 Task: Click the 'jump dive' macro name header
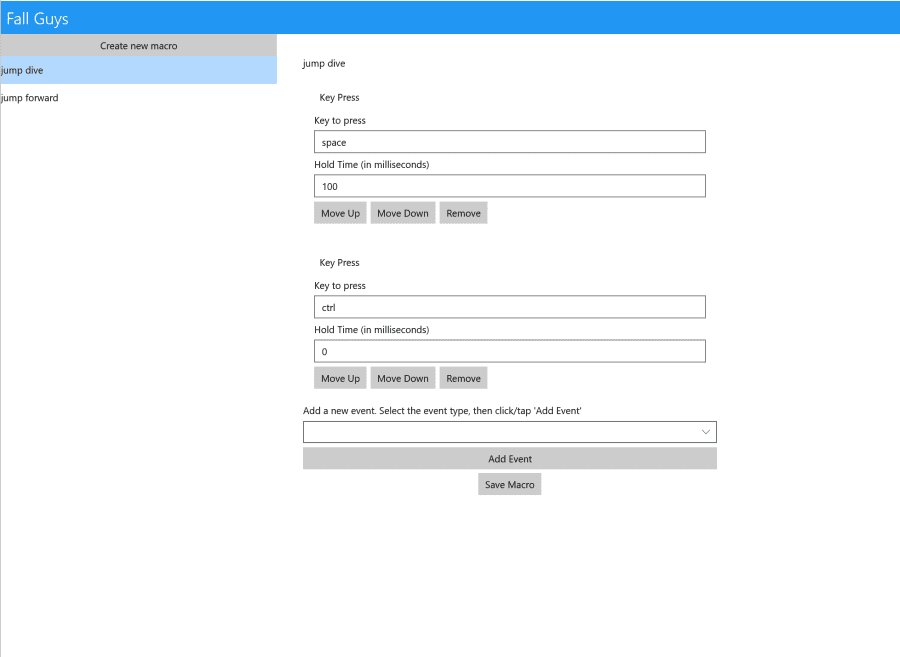pos(322,63)
